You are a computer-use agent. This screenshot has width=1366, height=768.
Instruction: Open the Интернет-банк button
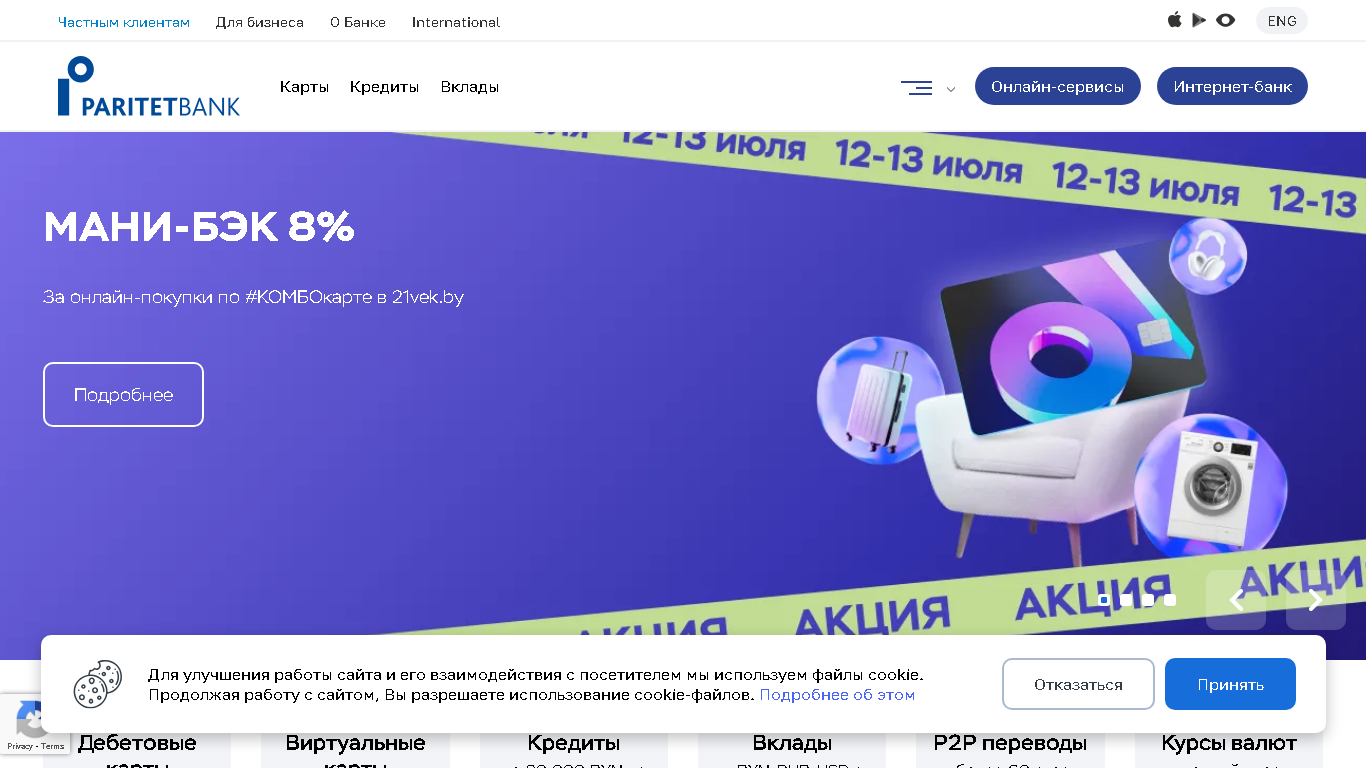pos(1232,86)
